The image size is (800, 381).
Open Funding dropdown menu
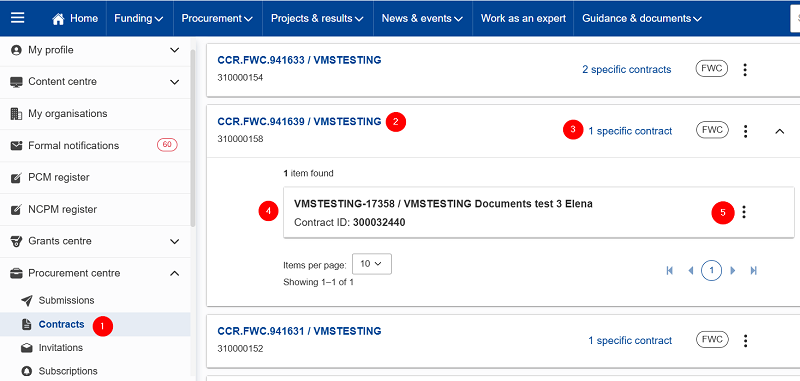pyautogui.click(x=139, y=18)
